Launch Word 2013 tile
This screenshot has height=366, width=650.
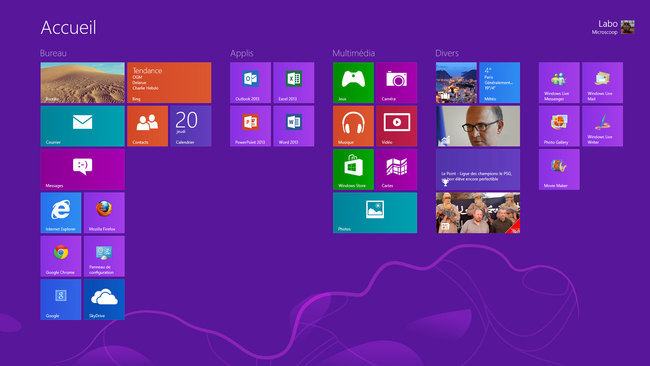pyautogui.click(x=293, y=126)
